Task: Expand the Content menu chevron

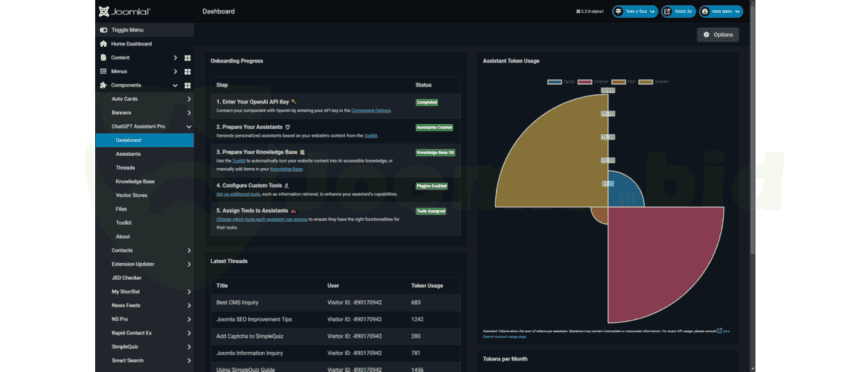Action: click(x=175, y=57)
